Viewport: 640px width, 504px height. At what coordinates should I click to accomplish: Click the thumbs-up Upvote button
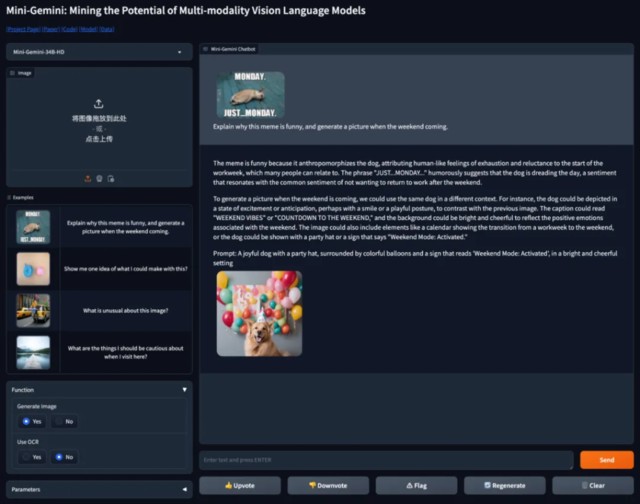coord(240,485)
